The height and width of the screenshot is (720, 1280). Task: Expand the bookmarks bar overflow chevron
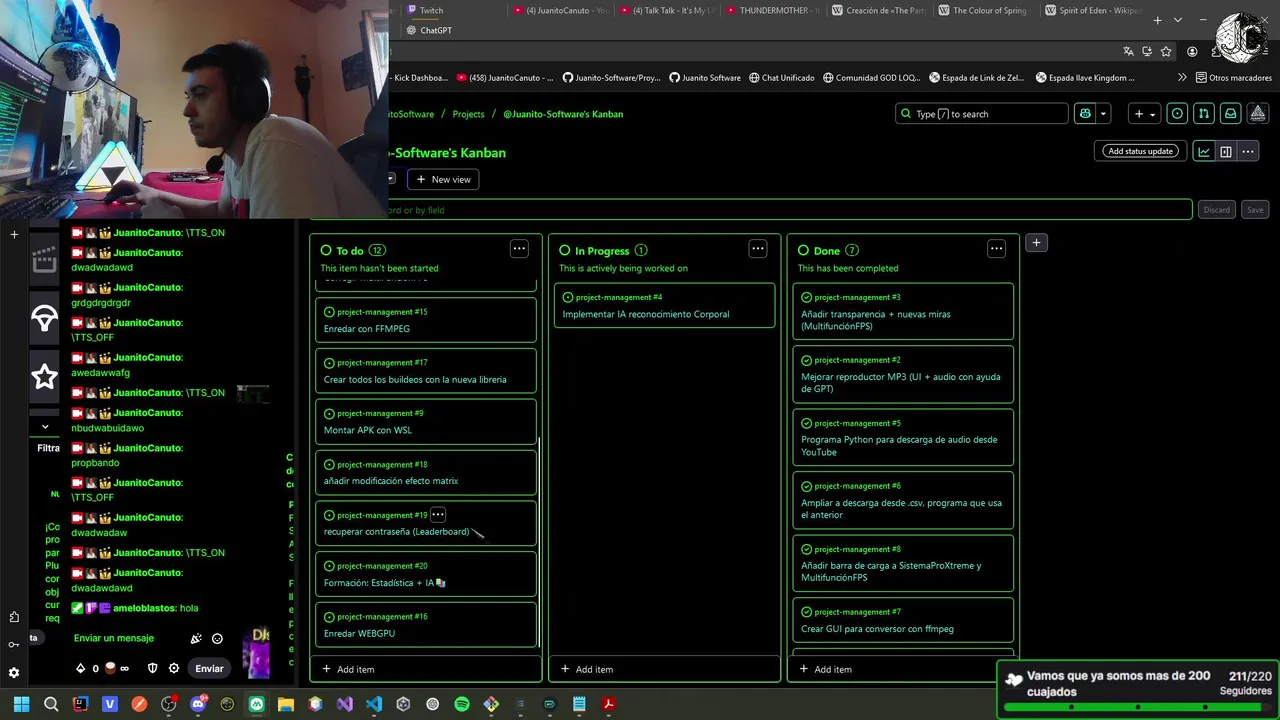pos(1182,77)
